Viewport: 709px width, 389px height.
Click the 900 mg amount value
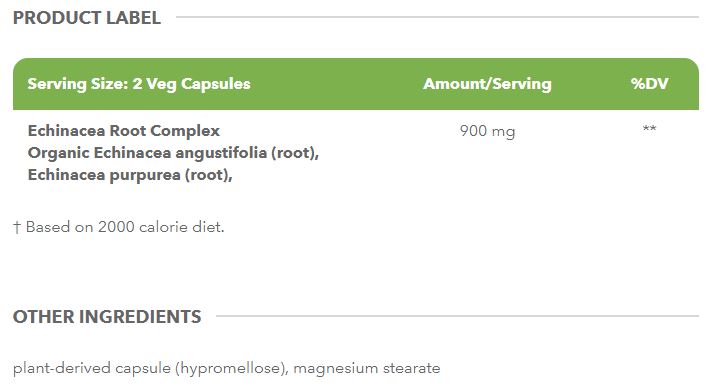coord(487,131)
